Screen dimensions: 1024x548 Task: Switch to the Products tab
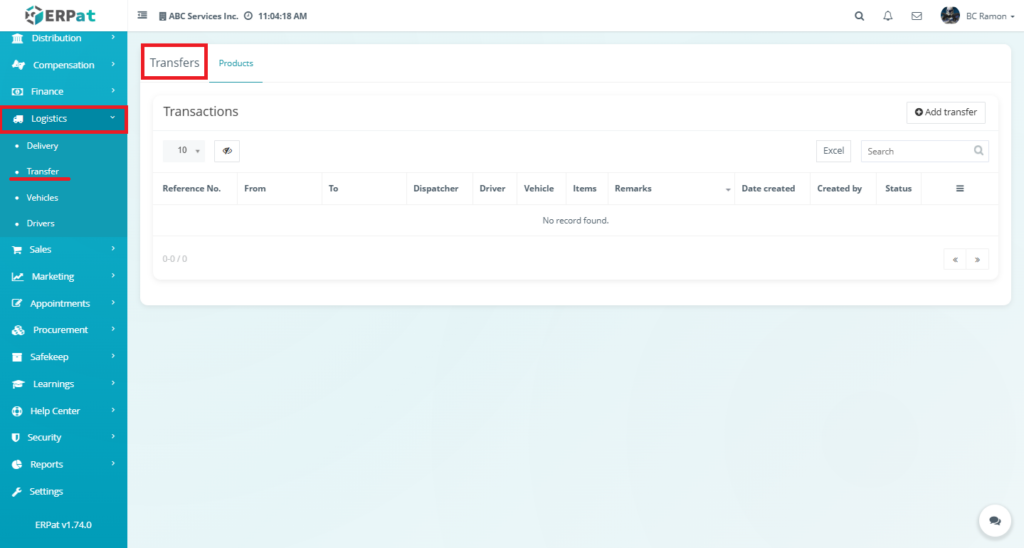pos(236,63)
